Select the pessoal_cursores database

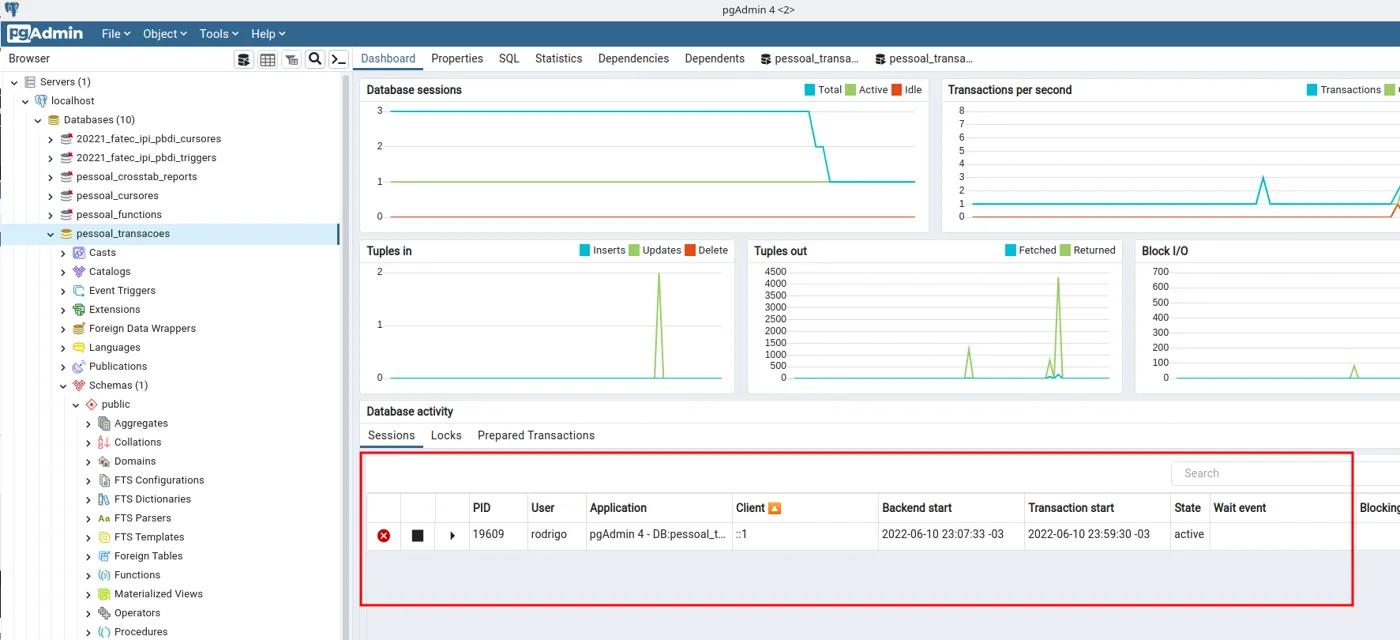[117, 196]
